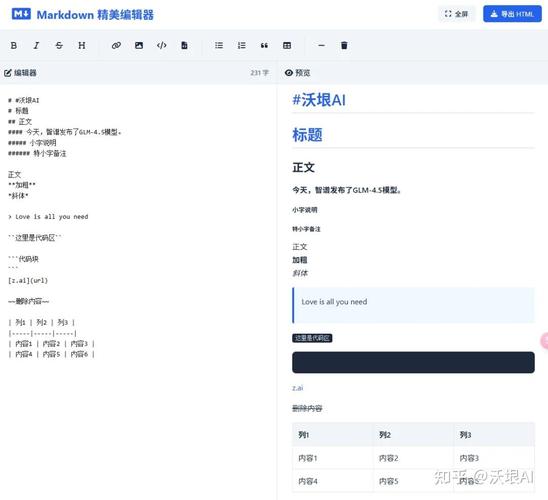The height and width of the screenshot is (500, 548).
Task: Insert an image using picture icon
Action: pos(139,45)
